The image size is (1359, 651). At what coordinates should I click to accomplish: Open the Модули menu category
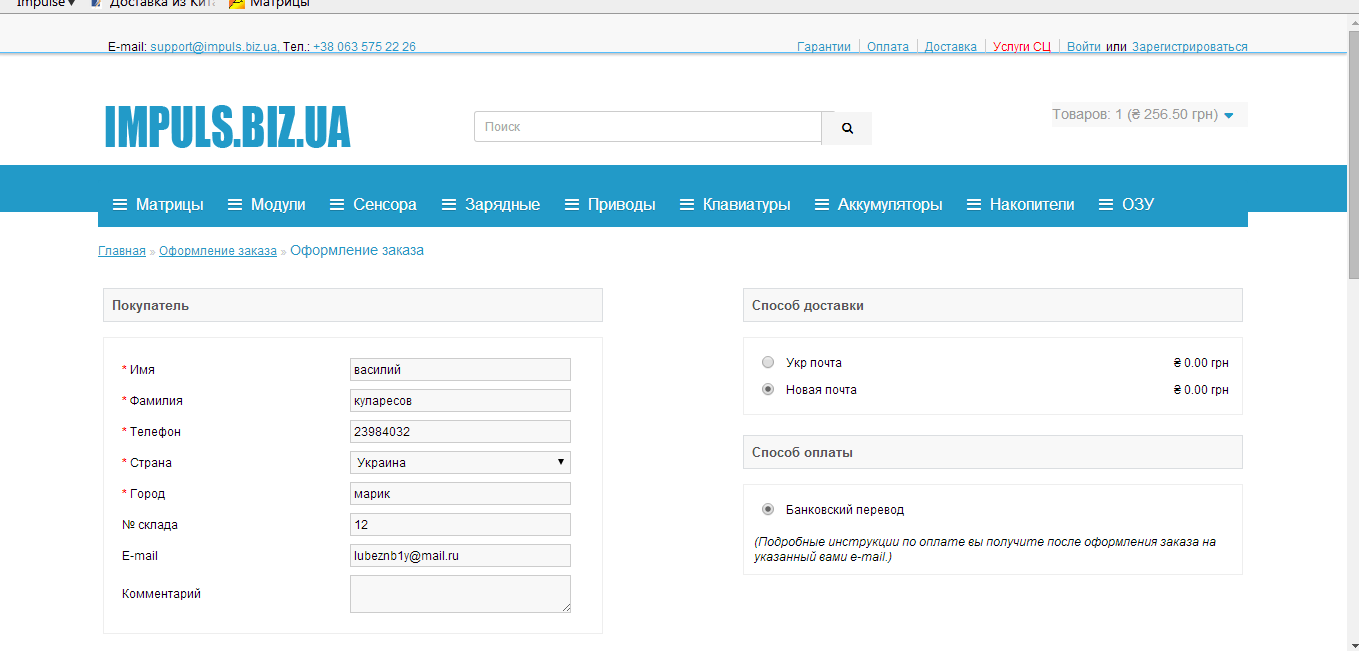tap(278, 204)
